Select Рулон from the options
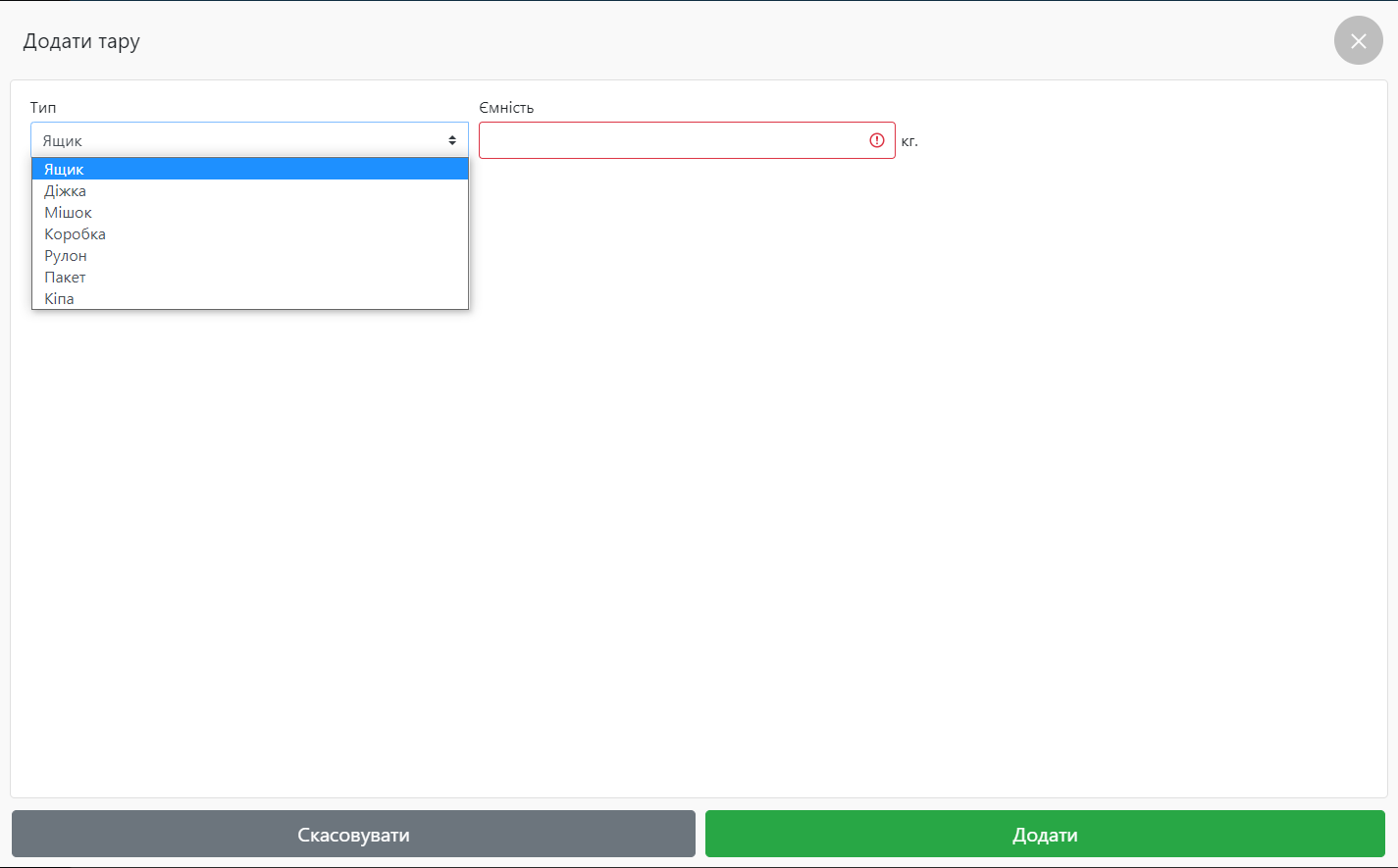 click(x=249, y=256)
